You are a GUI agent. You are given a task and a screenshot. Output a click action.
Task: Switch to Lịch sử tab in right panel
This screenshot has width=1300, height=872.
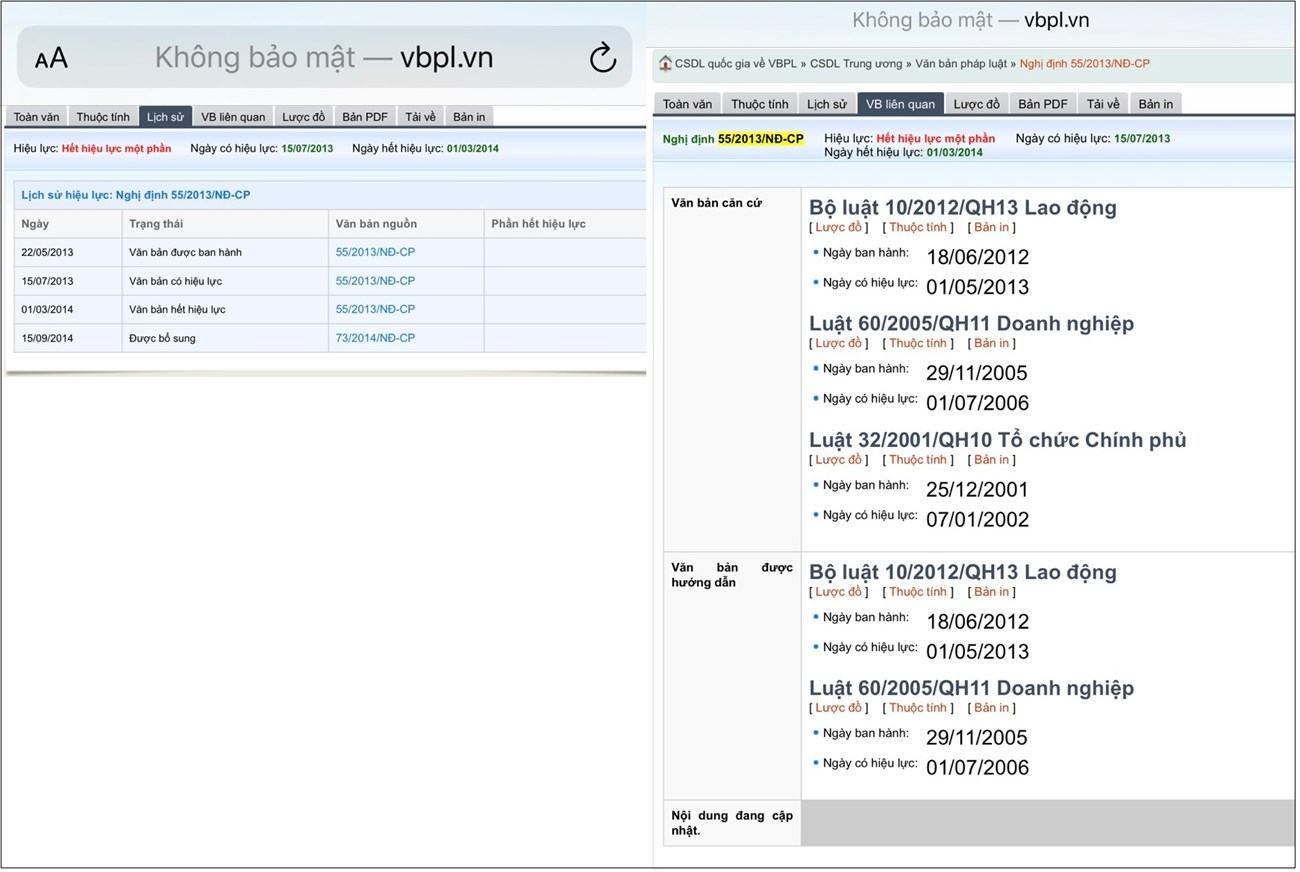827,104
